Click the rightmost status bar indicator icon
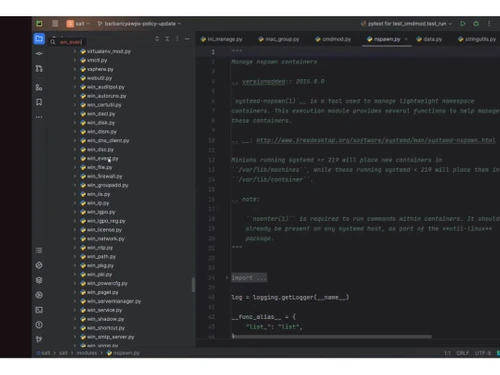500x375 pixels. [498, 353]
